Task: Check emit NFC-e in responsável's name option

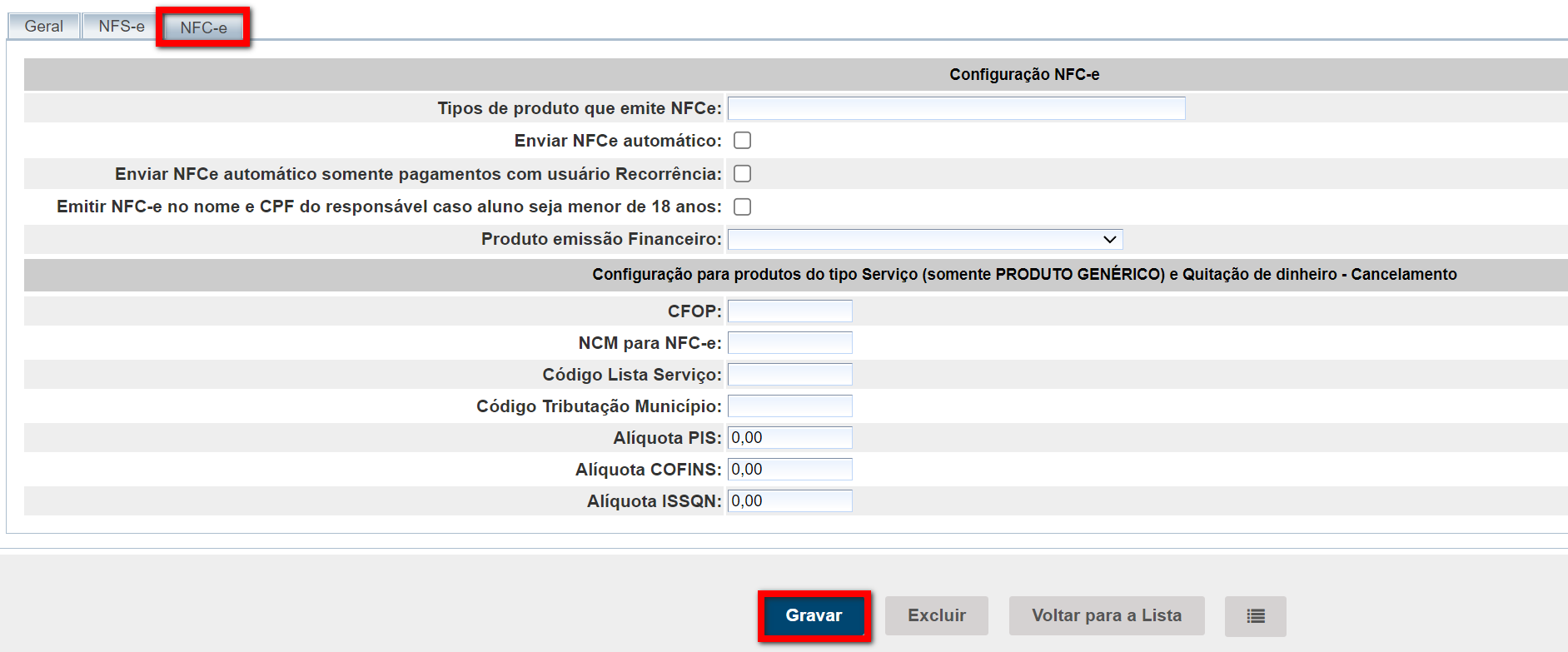Action: pos(742,207)
